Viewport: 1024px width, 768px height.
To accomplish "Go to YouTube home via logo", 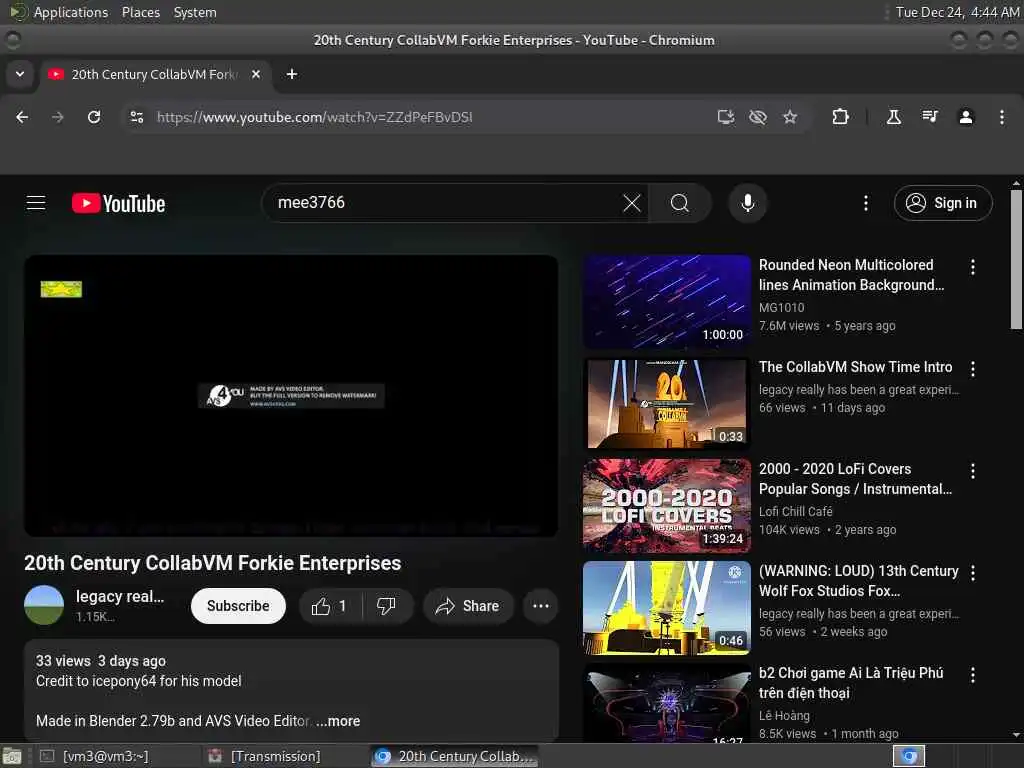I will point(118,203).
